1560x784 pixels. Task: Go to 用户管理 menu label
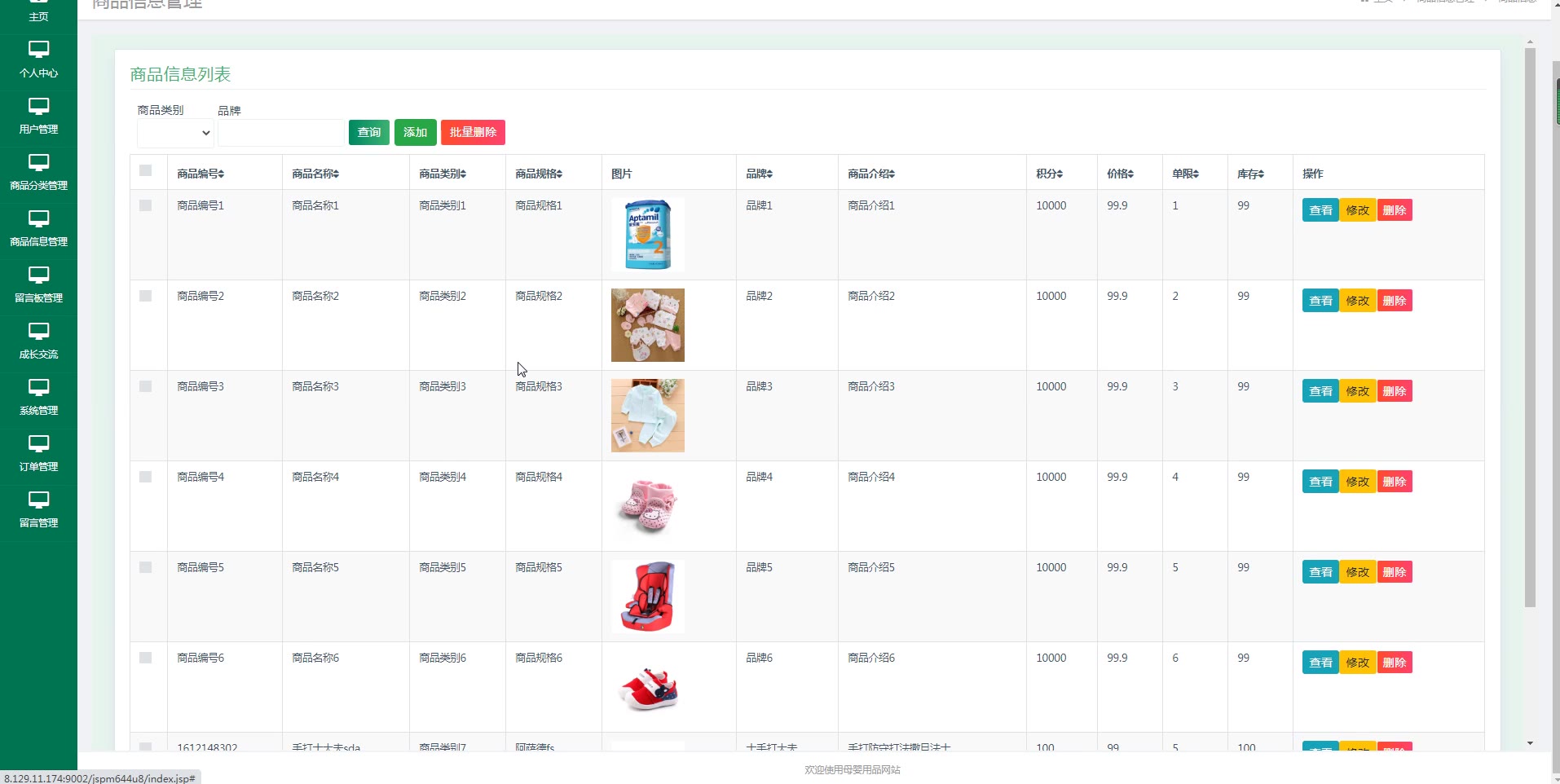click(x=38, y=130)
